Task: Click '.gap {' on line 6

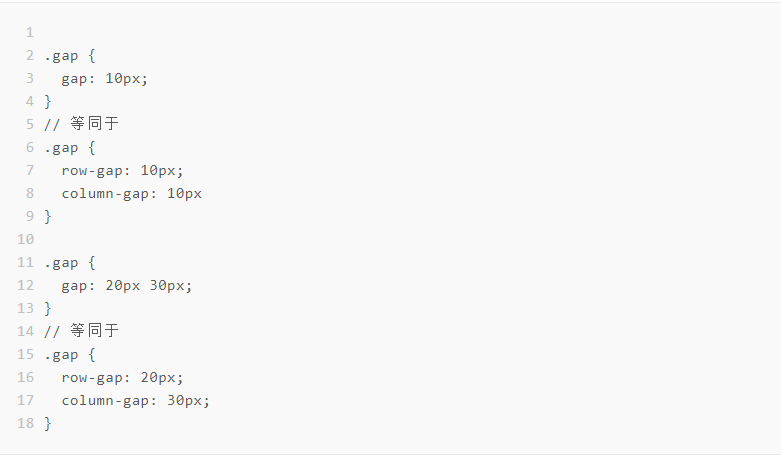Action: tap(69, 148)
